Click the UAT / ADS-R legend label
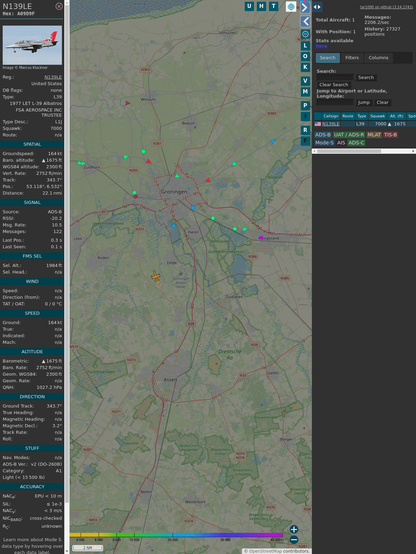Viewport: 416px width, 554px height. coord(348,135)
